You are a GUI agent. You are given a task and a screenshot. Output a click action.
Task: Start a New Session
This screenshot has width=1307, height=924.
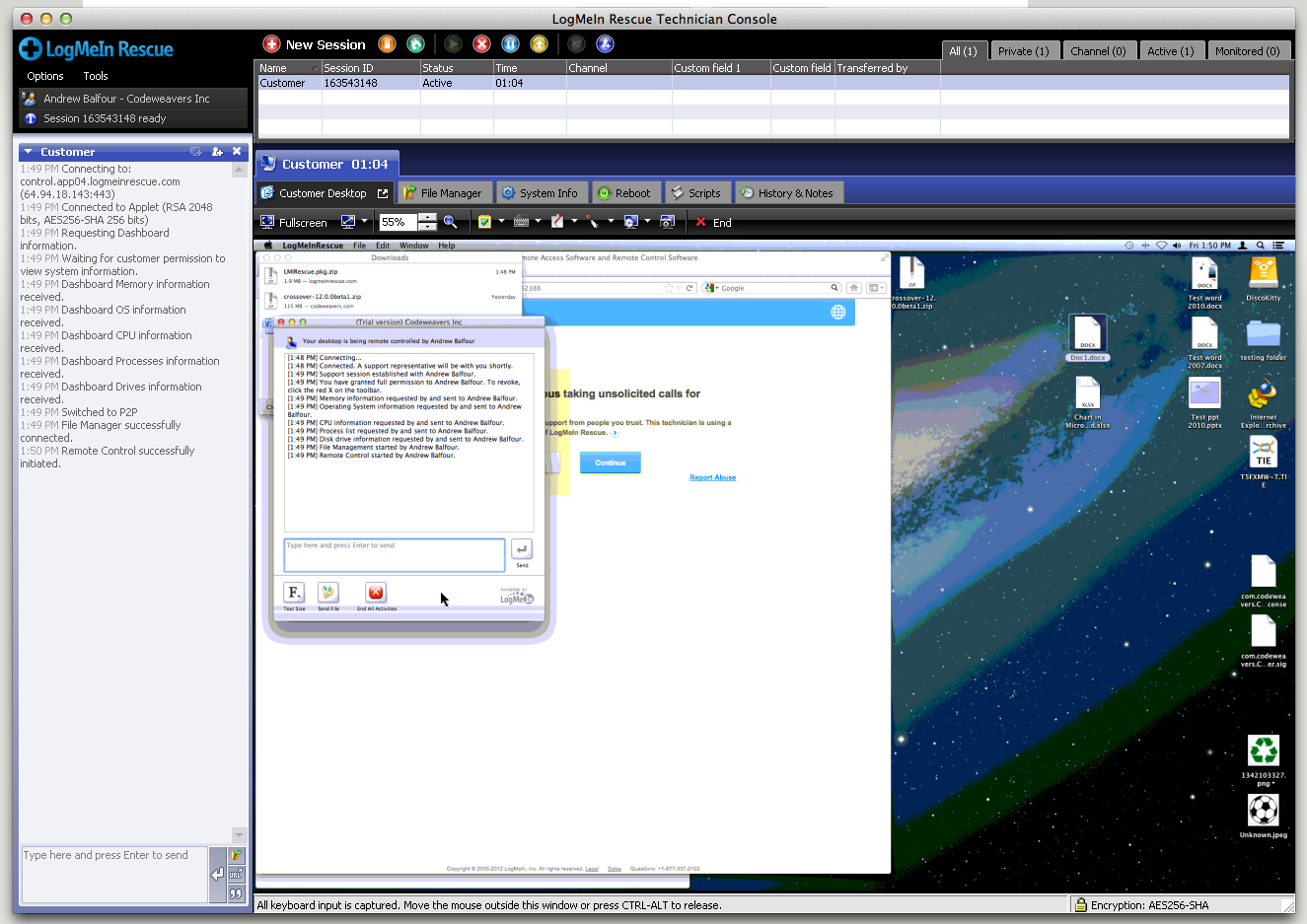(x=314, y=44)
